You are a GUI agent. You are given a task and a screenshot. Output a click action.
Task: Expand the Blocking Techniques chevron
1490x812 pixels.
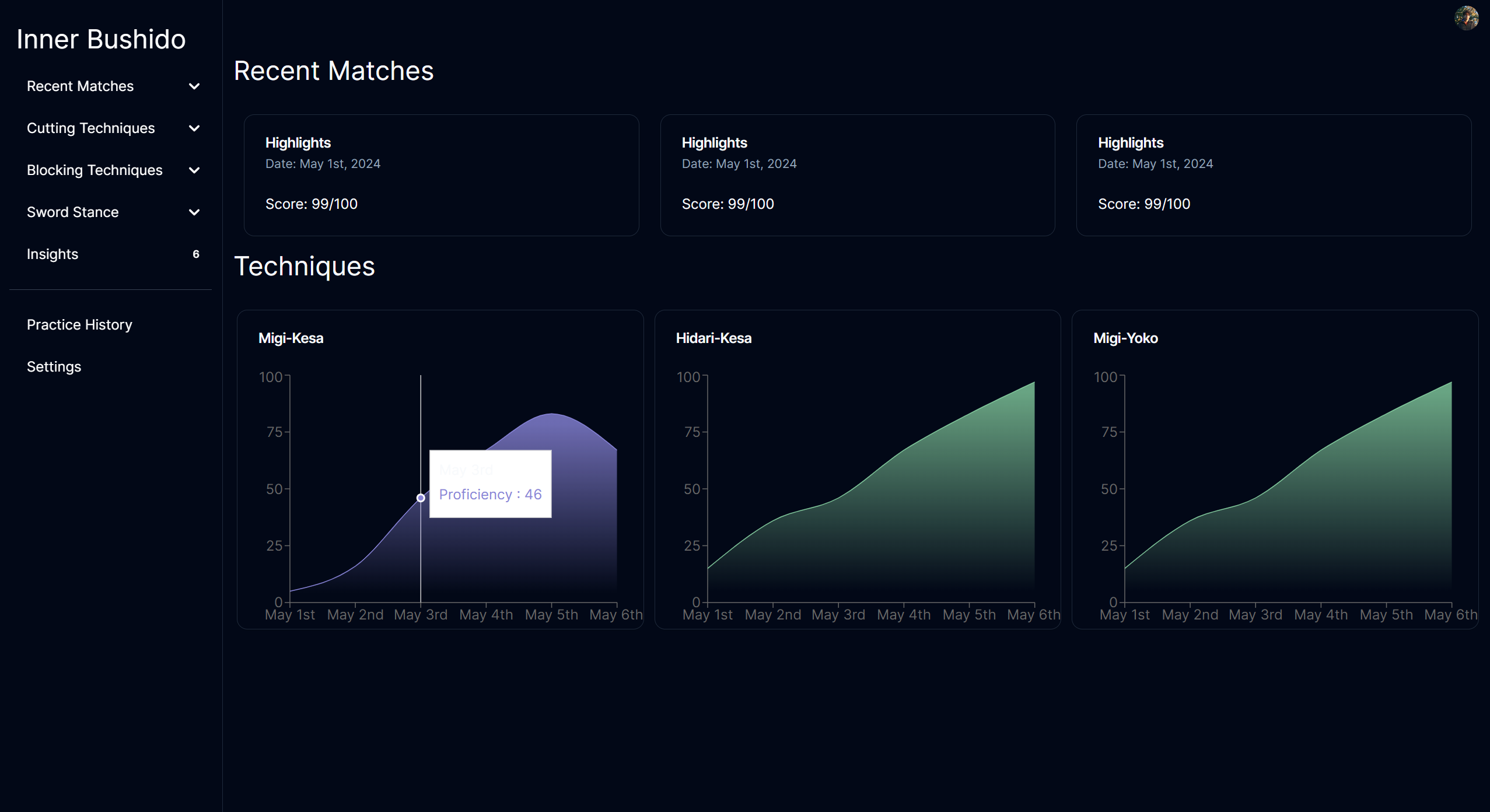click(194, 170)
